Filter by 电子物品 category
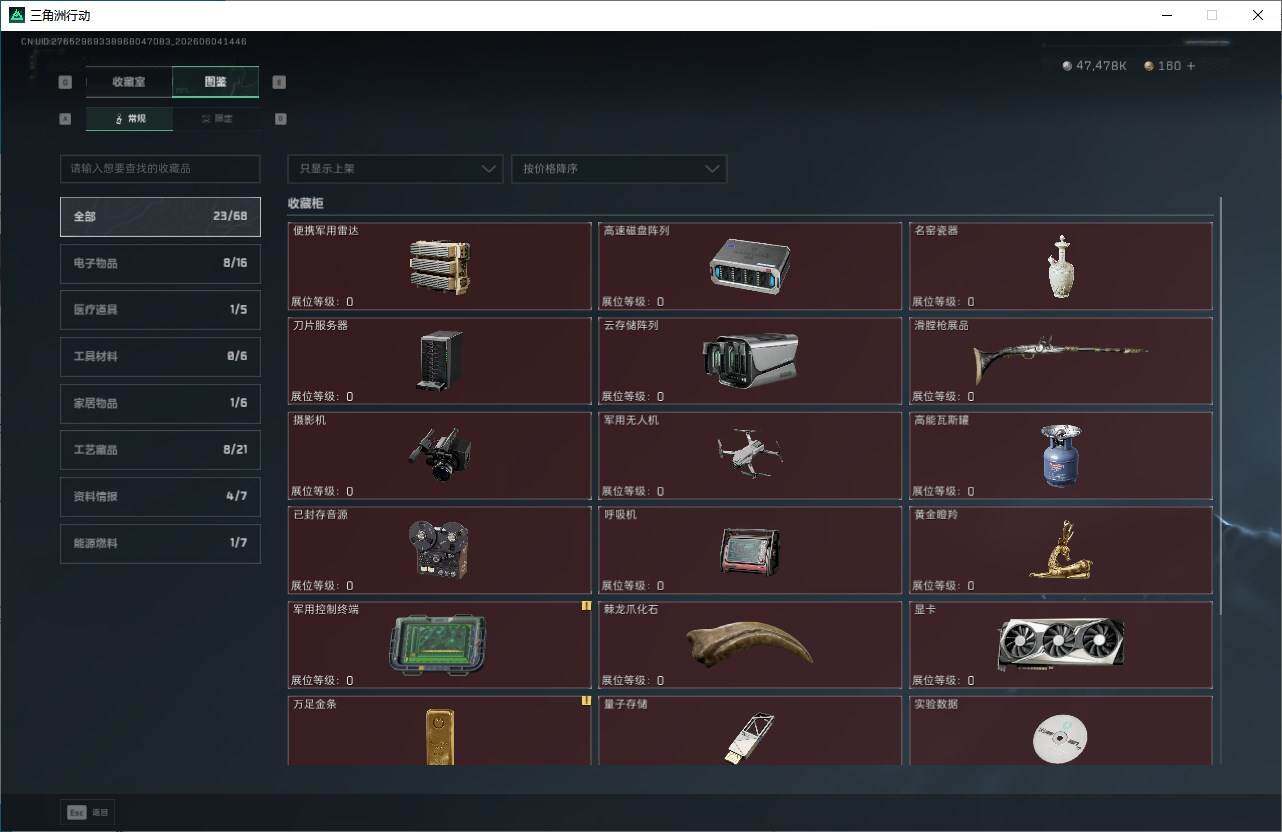The image size is (1282, 832). (160, 263)
